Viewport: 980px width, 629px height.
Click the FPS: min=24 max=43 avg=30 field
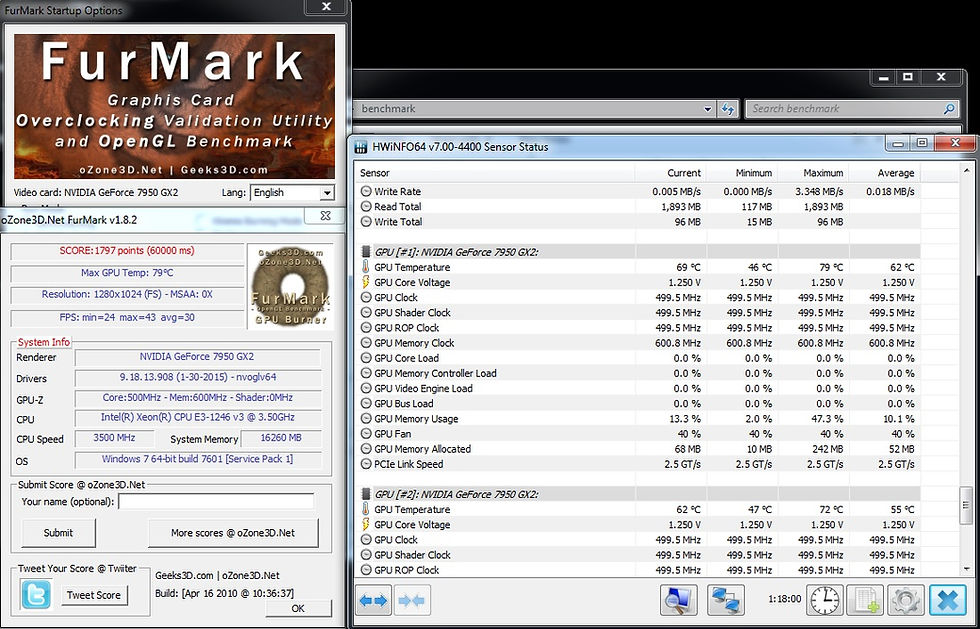[127, 318]
